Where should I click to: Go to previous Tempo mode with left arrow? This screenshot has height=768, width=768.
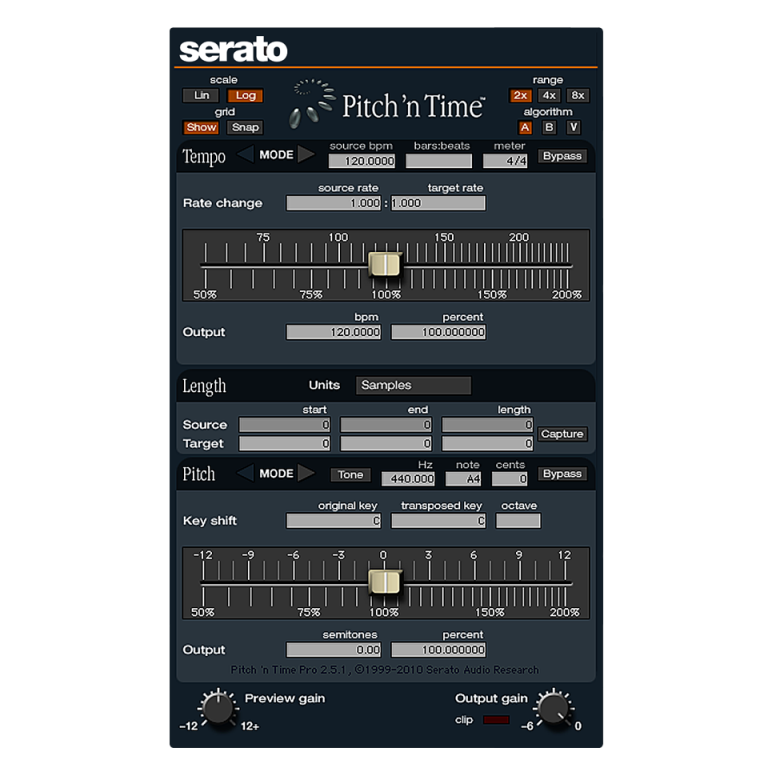245,154
